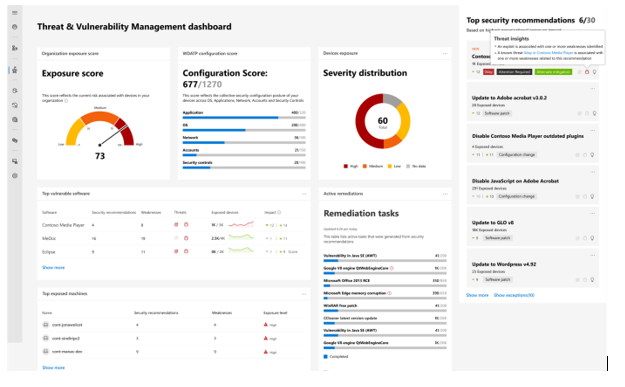Click lightbulb icon on Disable Contoso Media Player plugins card
Screen dimensions: 625x387
(x=592, y=155)
